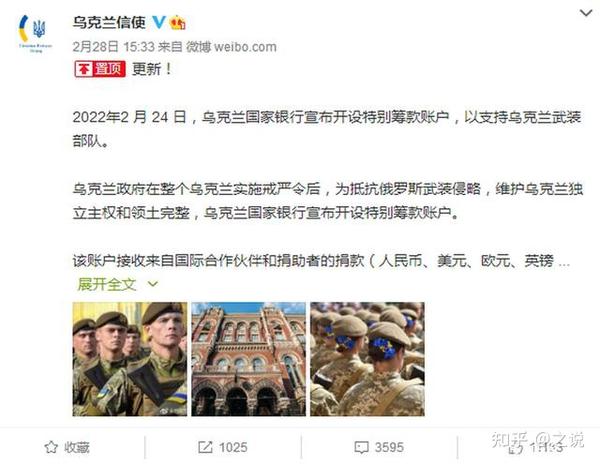
Task: Click the 1025 repost count
Action: tap(233, 447)
